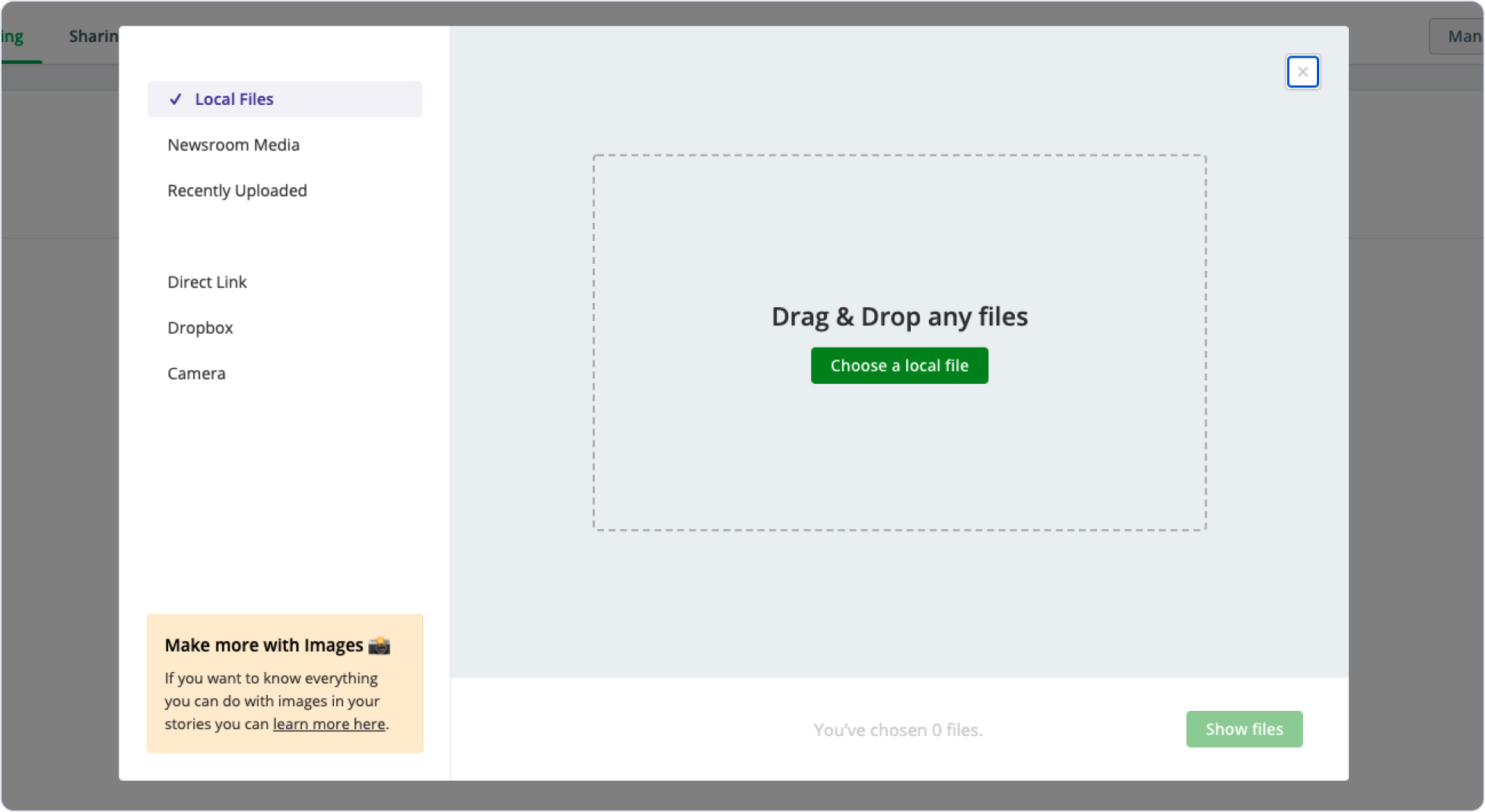
Task: Click the Show files button
Action: click(x=1244, y=729)
